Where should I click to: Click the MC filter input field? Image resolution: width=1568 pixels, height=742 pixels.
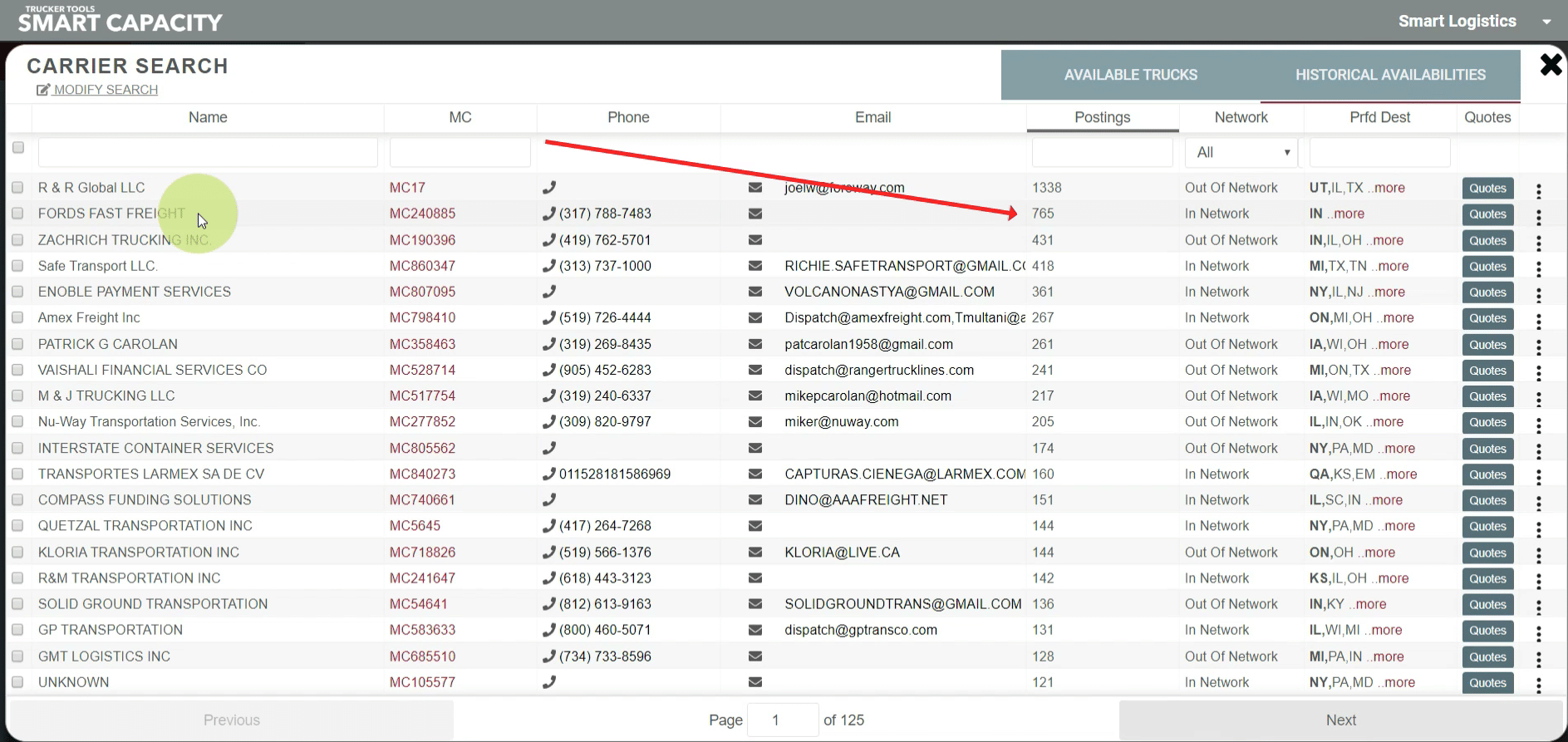pyautogui.click(x=460, y=153)
